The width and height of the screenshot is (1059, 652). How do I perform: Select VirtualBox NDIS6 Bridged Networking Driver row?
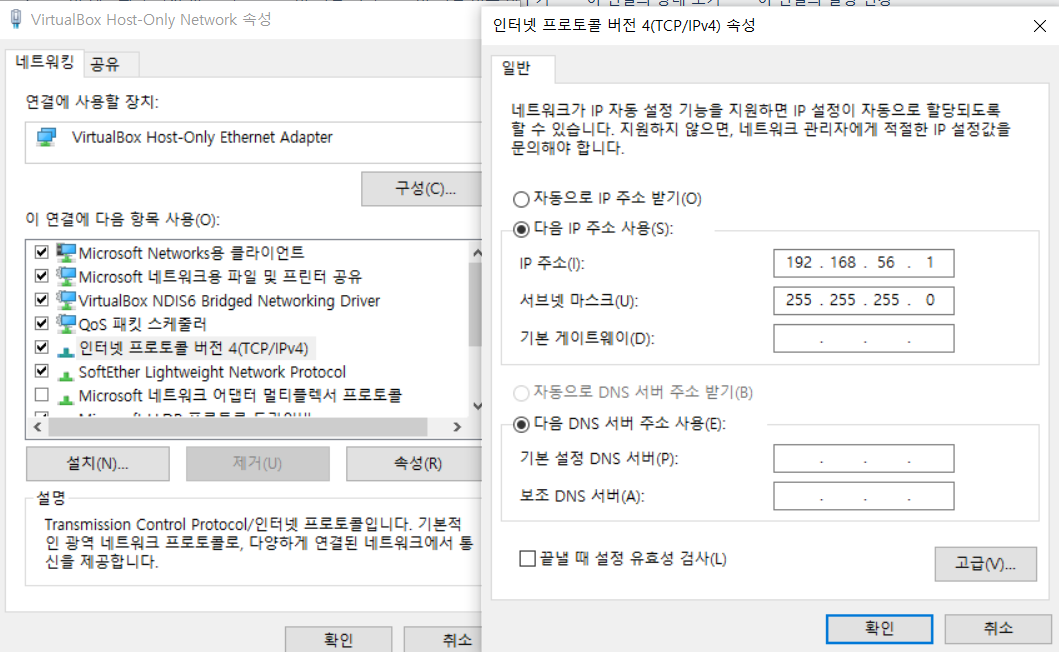point(229,301)
